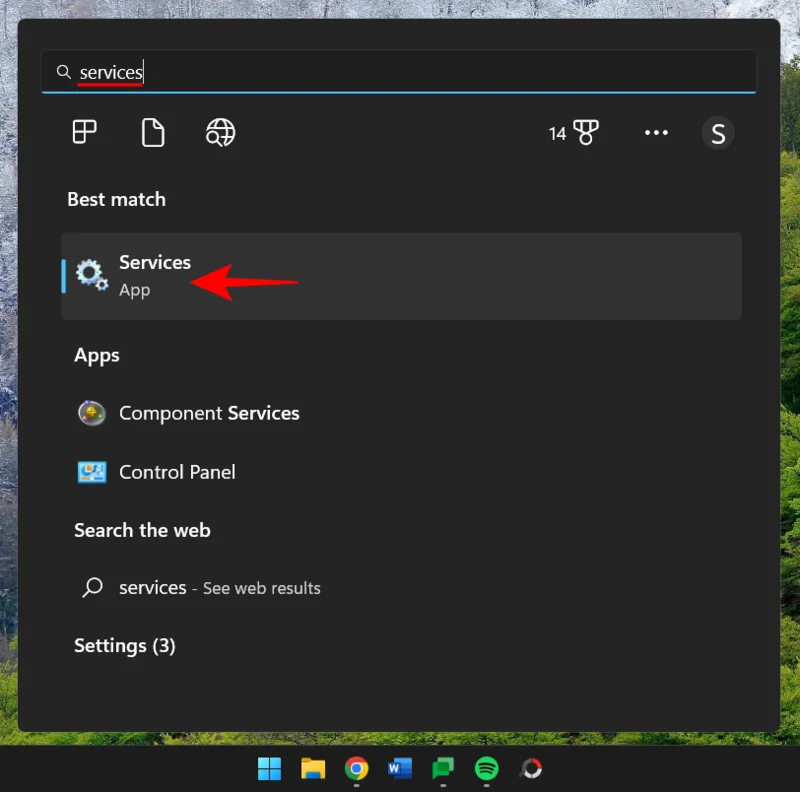The height and width of the screenshot is (792, 800).
Task: Select the 'services' web search entry
Action: pyautogui.click(x=153, y=588)
